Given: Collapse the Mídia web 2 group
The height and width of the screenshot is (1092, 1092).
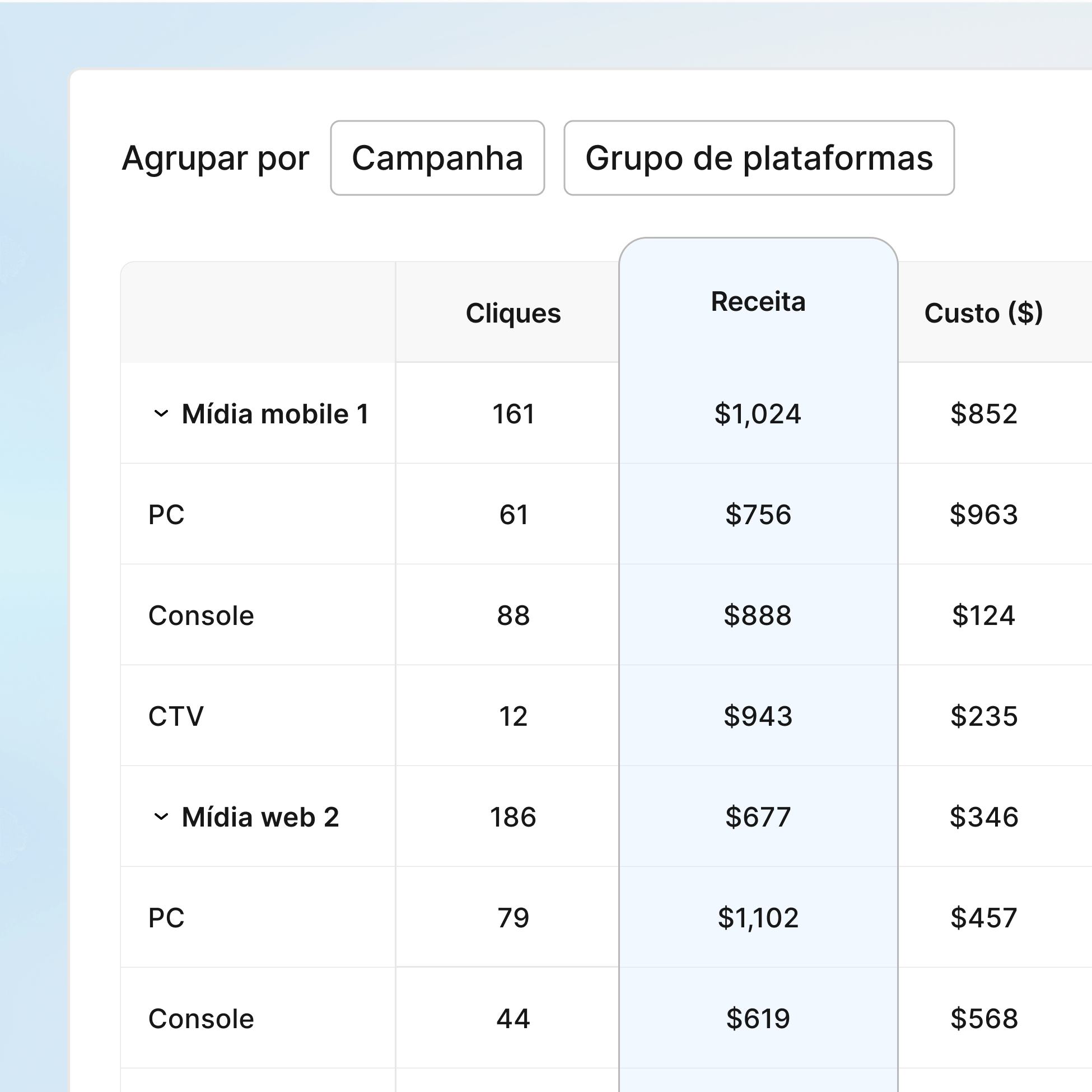Looking at the screenshot, I should 161,816.
